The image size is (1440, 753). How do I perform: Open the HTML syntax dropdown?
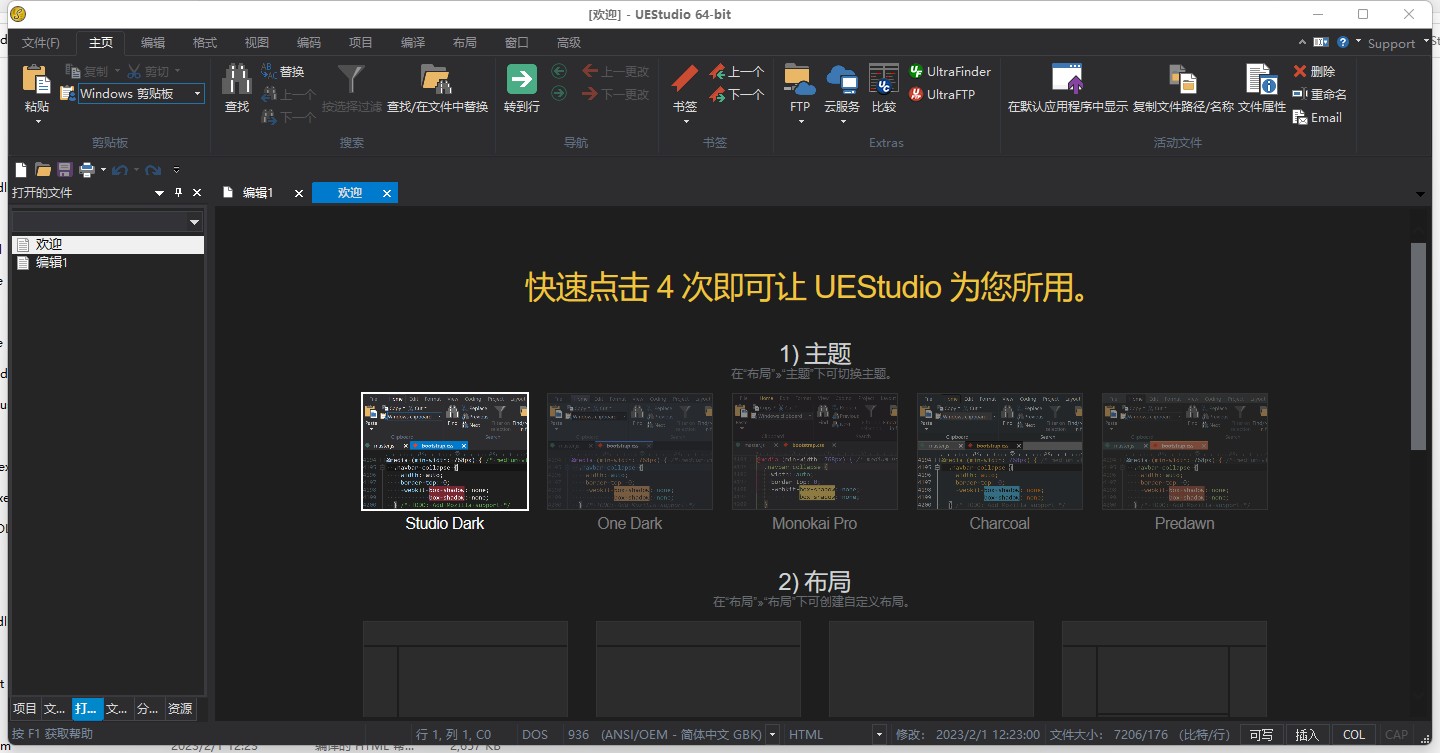[x=880, y=735]
